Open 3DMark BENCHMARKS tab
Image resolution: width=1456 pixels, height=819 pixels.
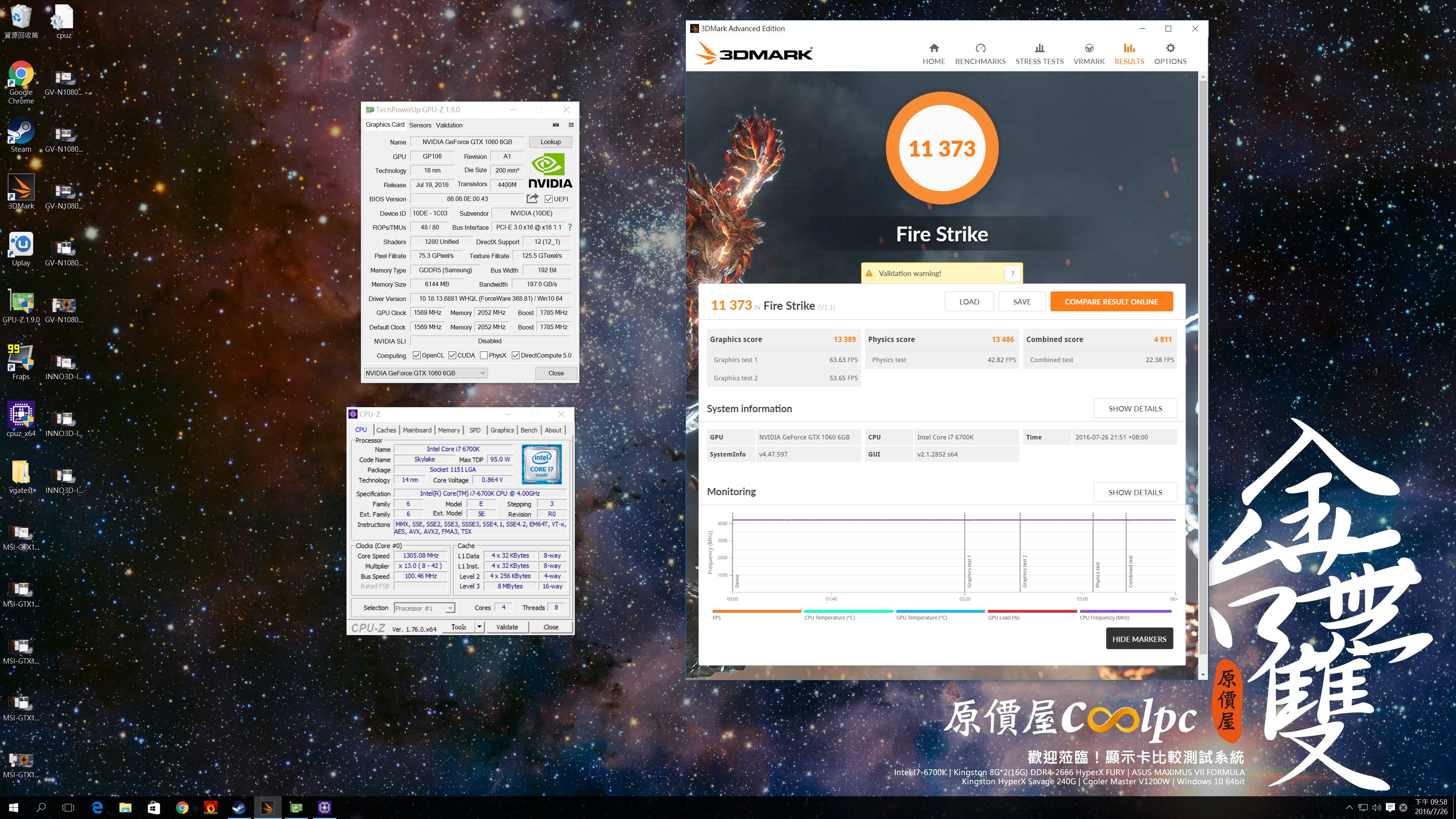(x=980, y=54)
